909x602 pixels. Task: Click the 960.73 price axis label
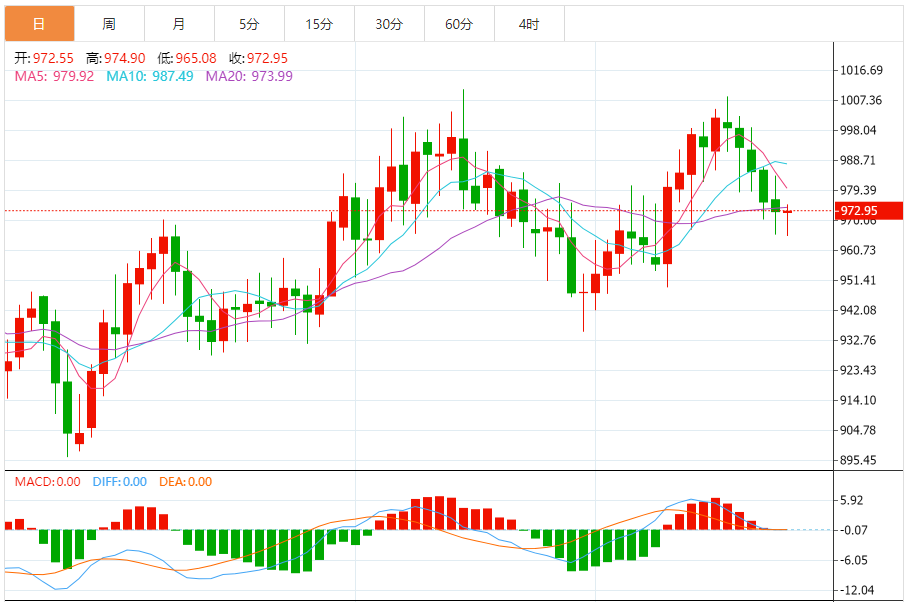pos(859,250)
